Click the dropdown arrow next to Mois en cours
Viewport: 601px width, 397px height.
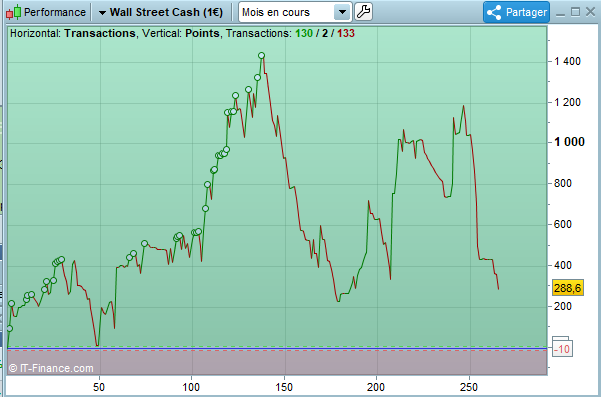click(342, 12)
